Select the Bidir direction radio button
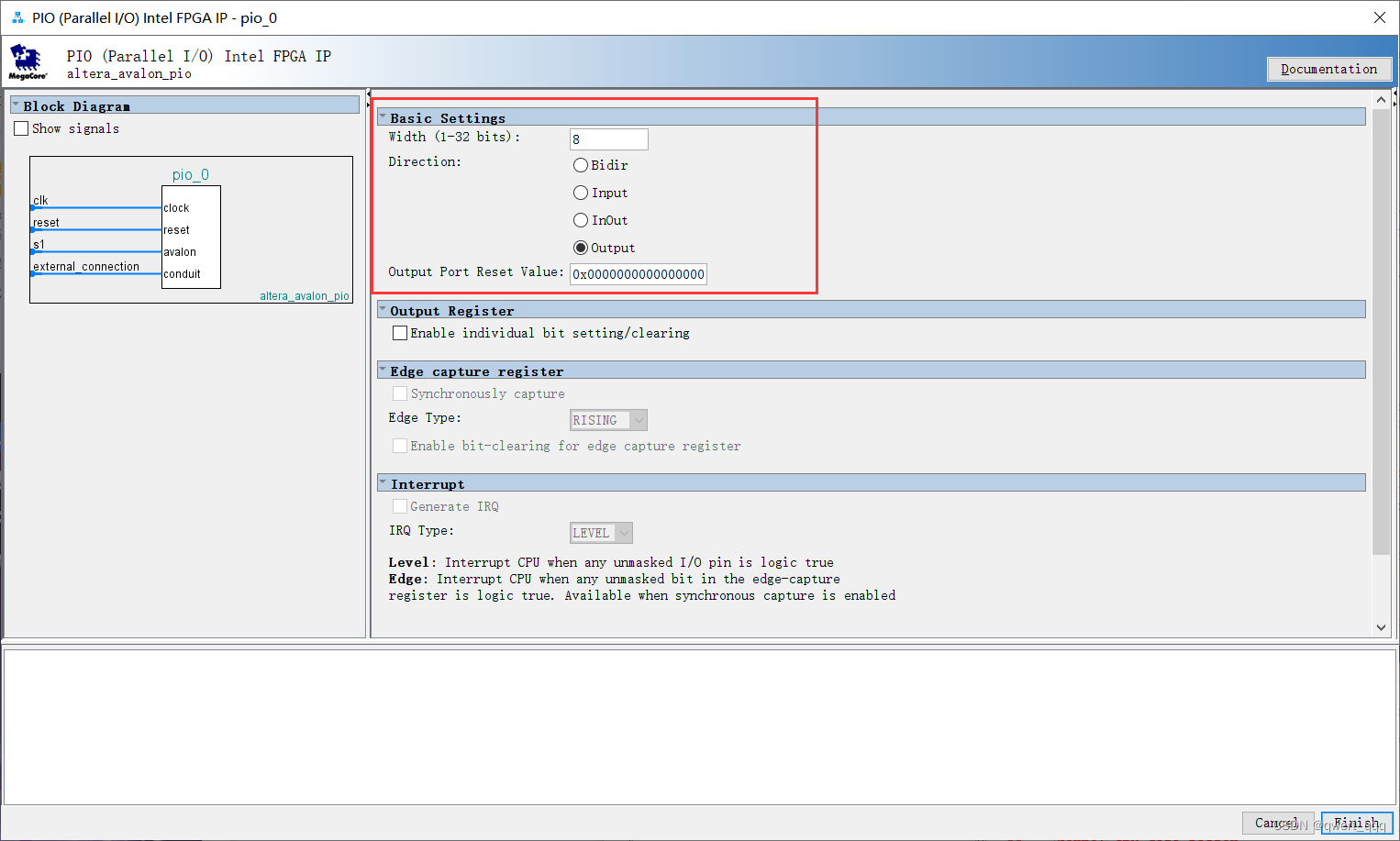This screenshot has height=841, width=1400. click(581, 165)
